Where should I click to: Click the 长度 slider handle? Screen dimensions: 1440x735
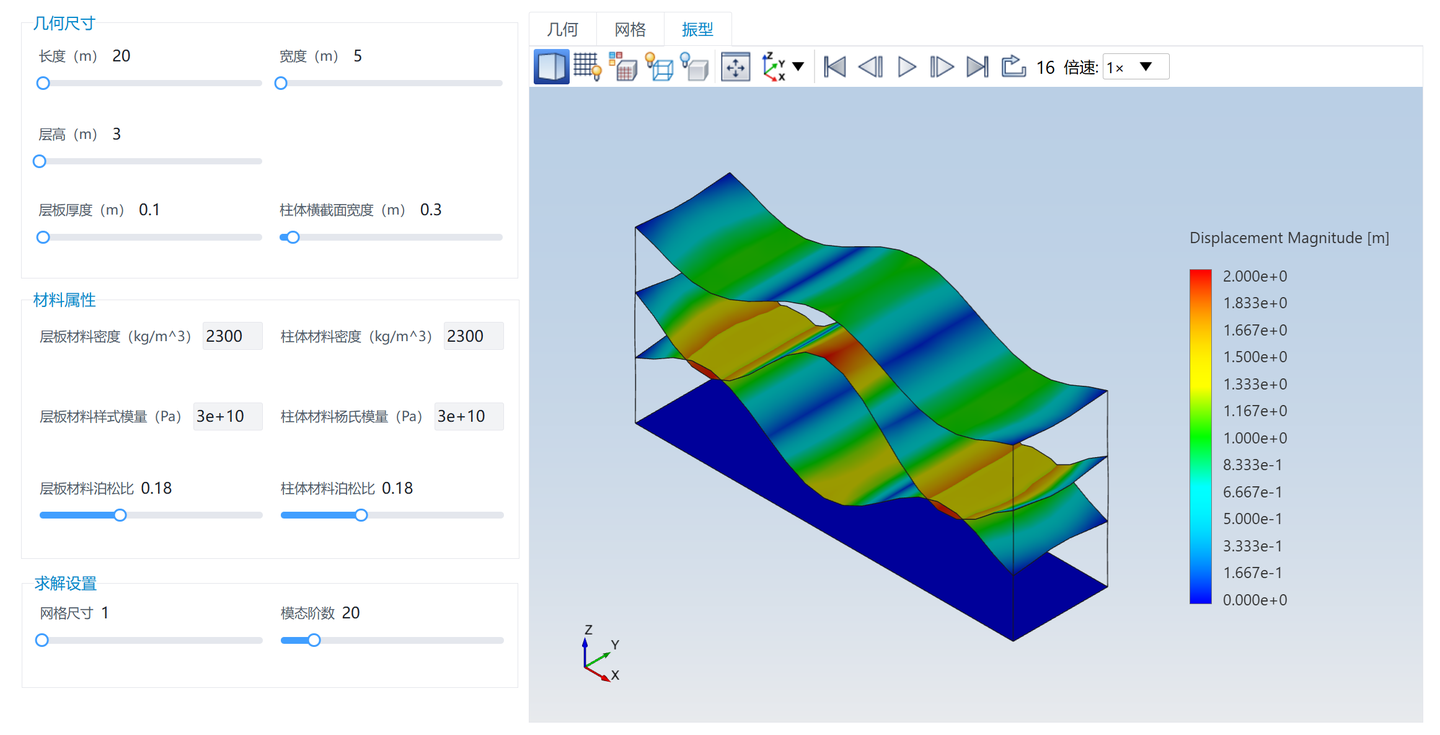(43, 84)
